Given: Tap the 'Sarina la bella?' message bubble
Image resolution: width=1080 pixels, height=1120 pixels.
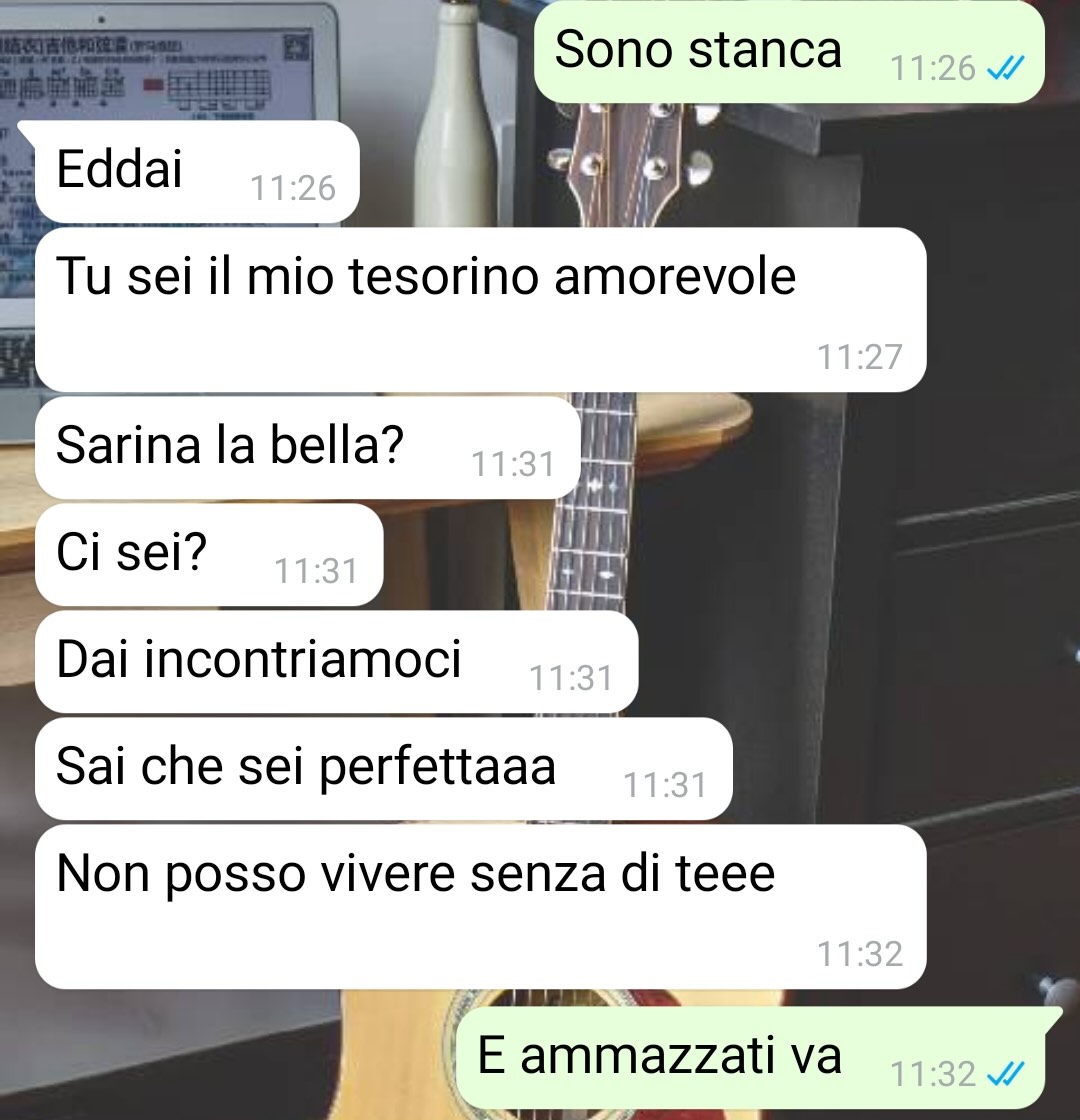Looking at the screenshot, I should [x=307, y=447].
